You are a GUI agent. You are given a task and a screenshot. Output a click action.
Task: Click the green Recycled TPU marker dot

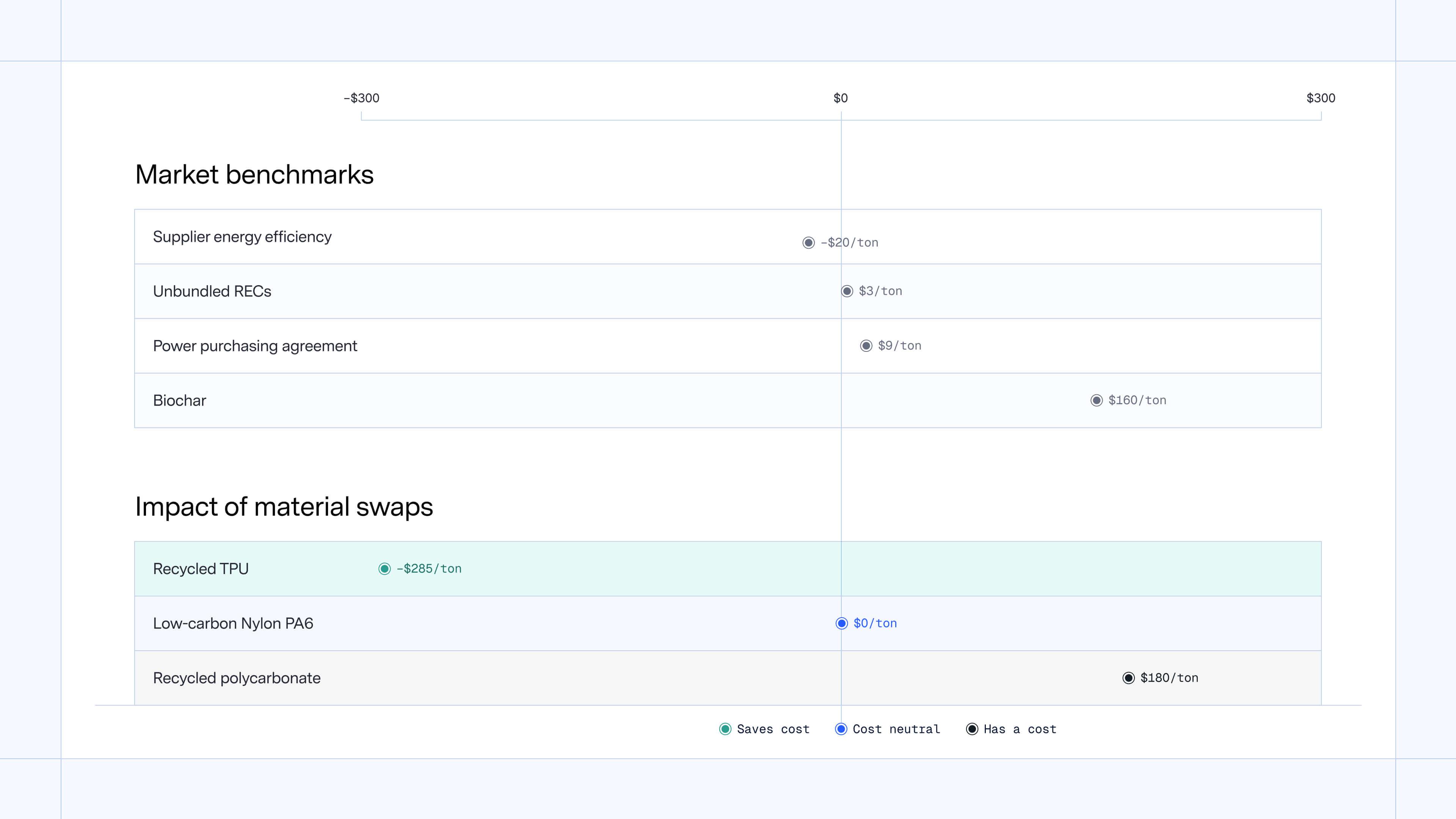(x=384, y=569)
